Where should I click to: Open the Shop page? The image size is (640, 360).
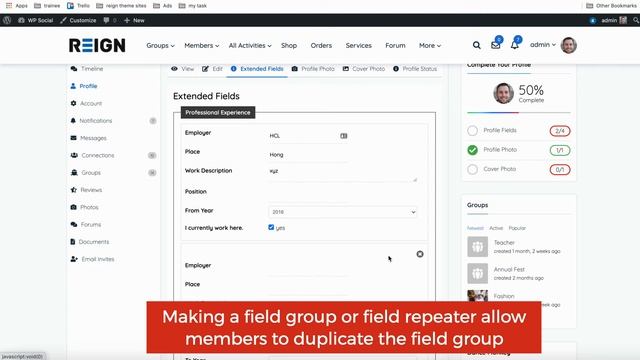[289, 45]
